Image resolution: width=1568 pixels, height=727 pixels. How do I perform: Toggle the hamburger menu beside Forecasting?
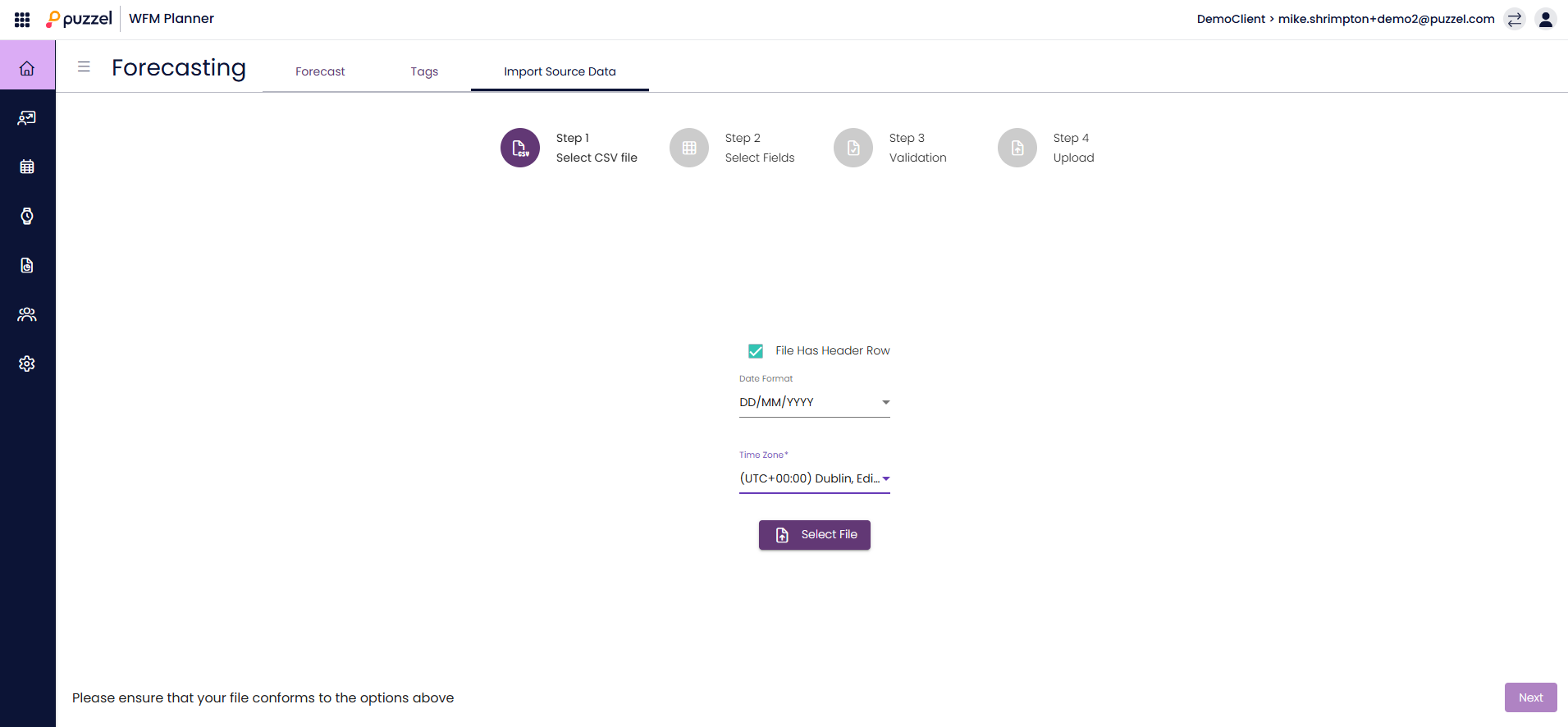click(x=84, y=67)
